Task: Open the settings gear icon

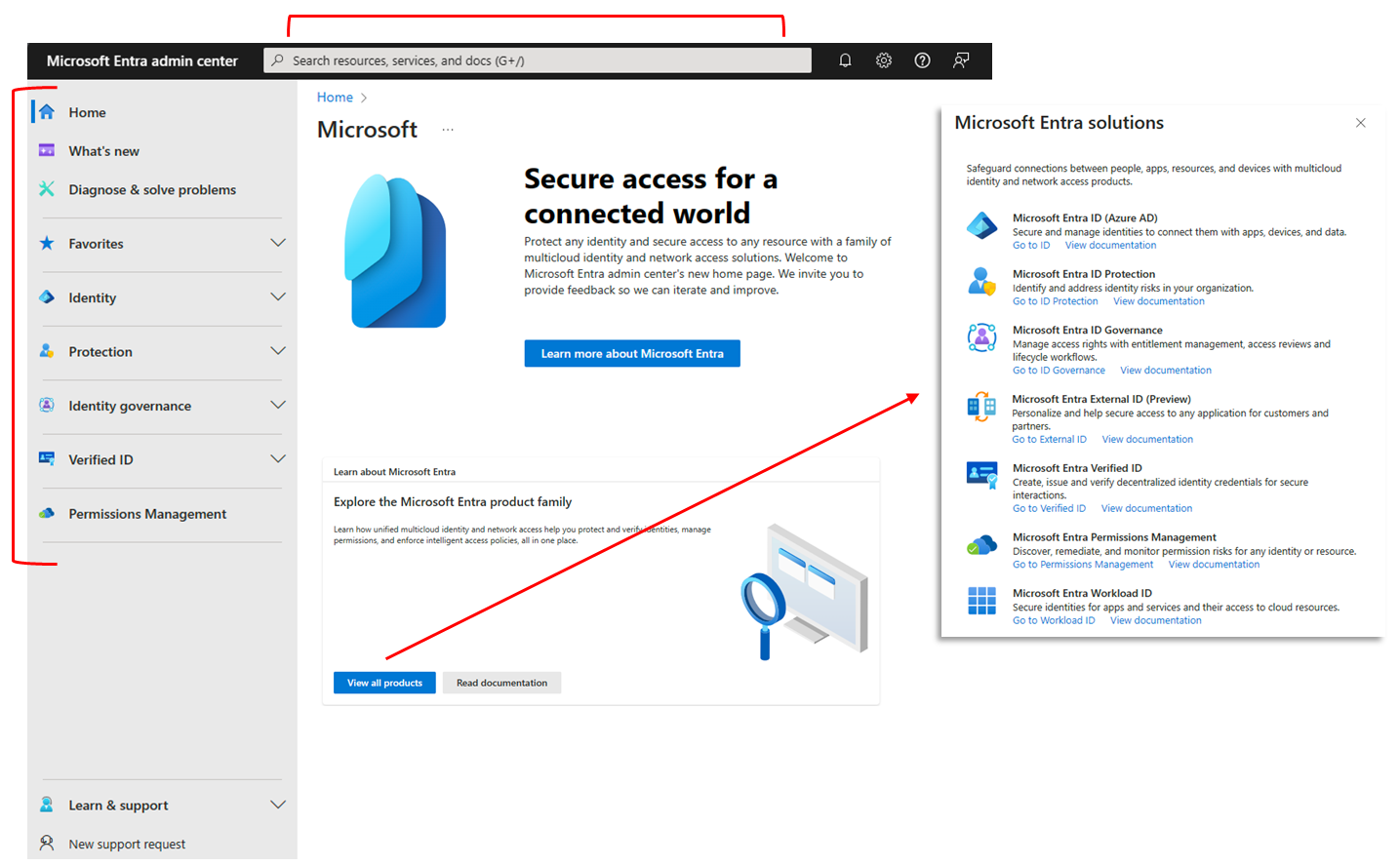Action: [884, 60]
